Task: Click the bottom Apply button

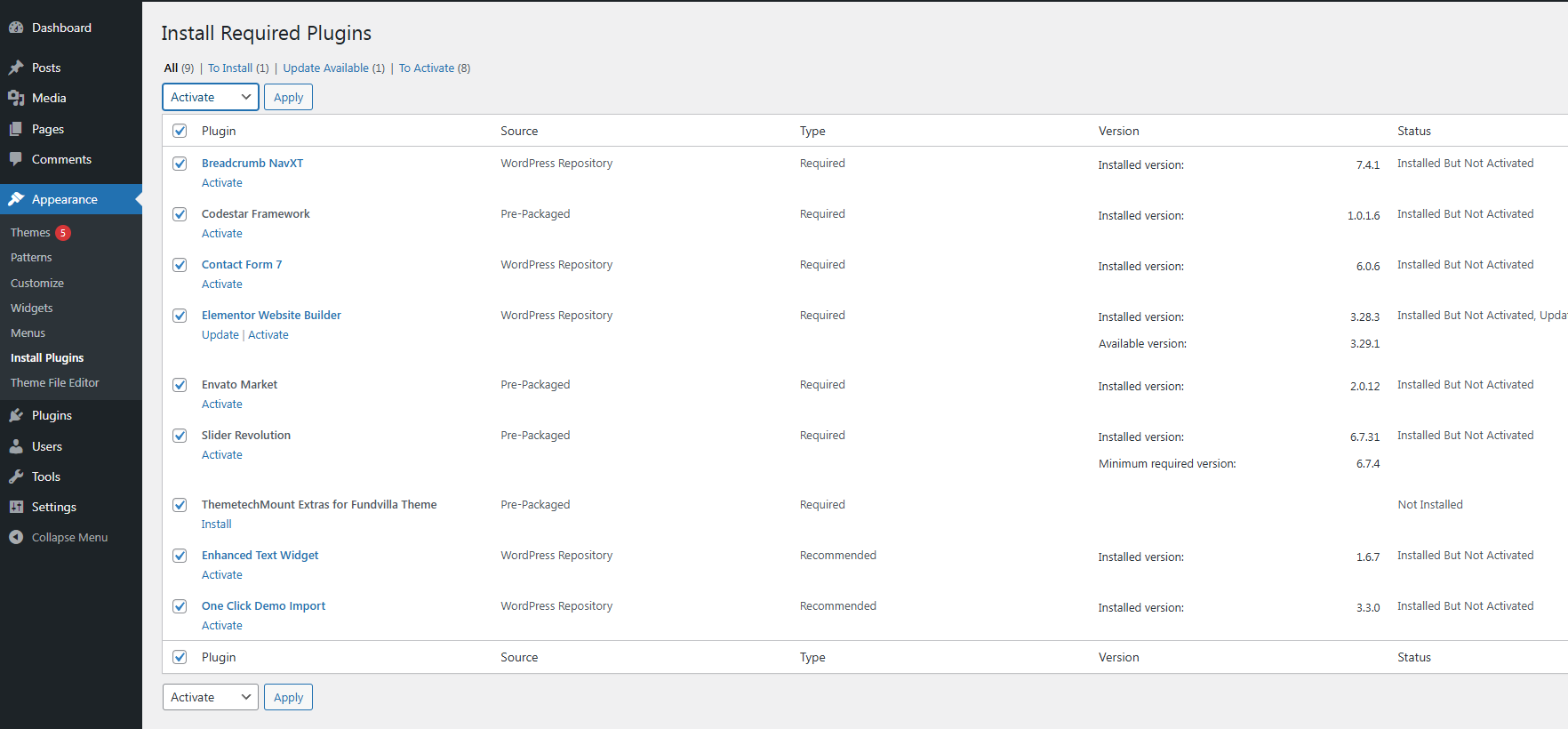Action: [288, 697]
